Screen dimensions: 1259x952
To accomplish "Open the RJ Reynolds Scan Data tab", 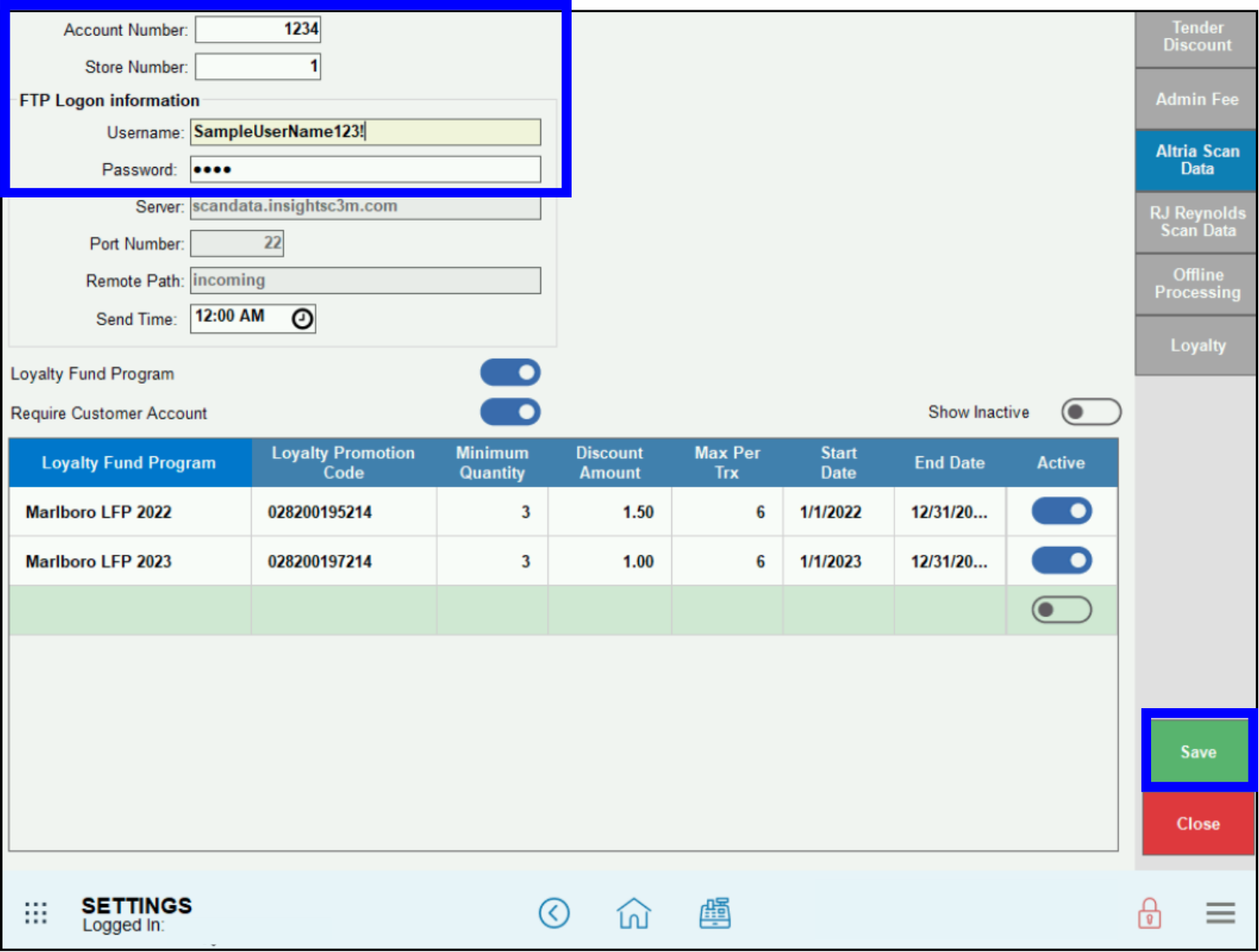I will tap(1196, 222).
